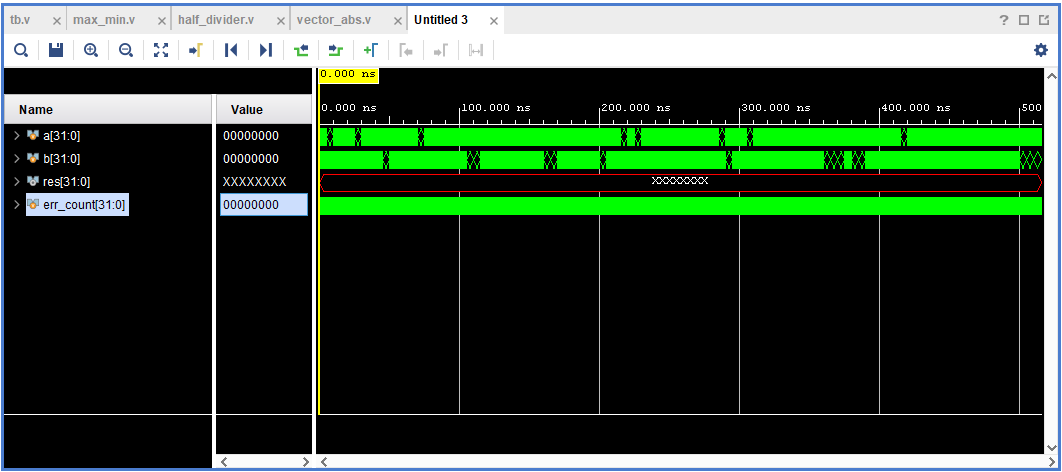
Task: Expand the b[31:0] signal bus
Action: (16, 158)
